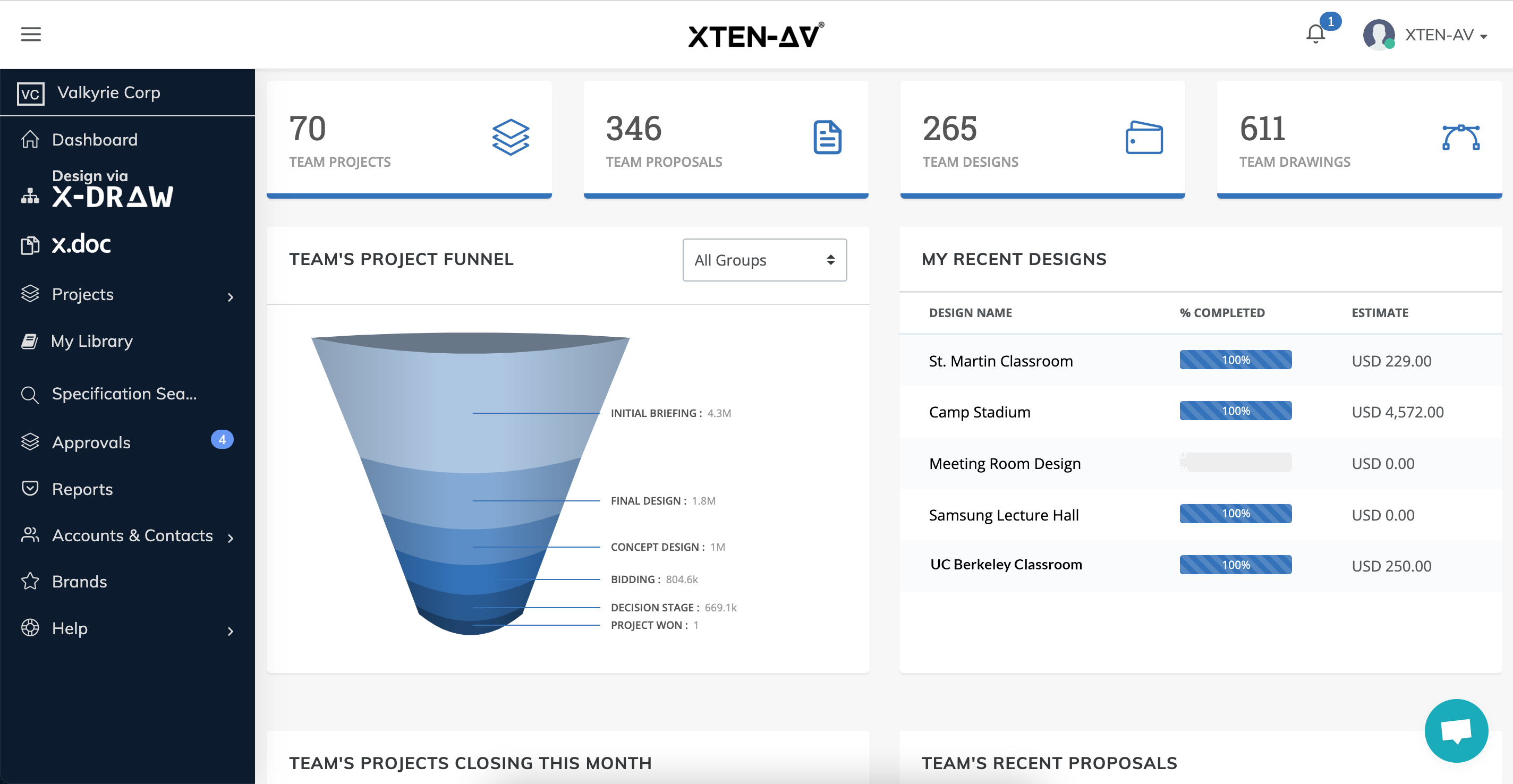Navigate to Dashboard menu item
Viewport: 1513px width, 784px height.
pos(95,140)
